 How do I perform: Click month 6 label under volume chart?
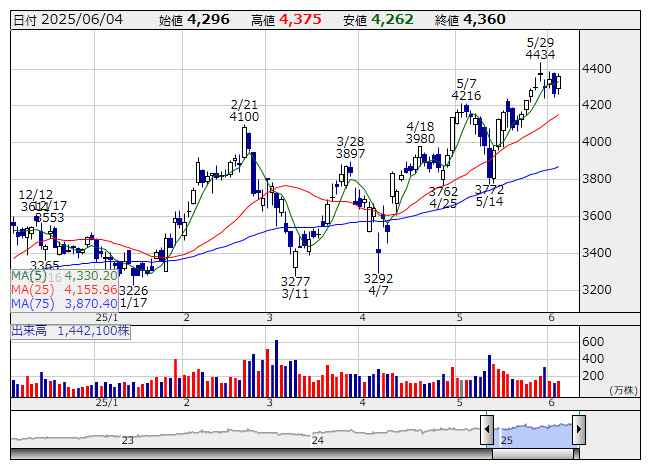pos(551,403)
